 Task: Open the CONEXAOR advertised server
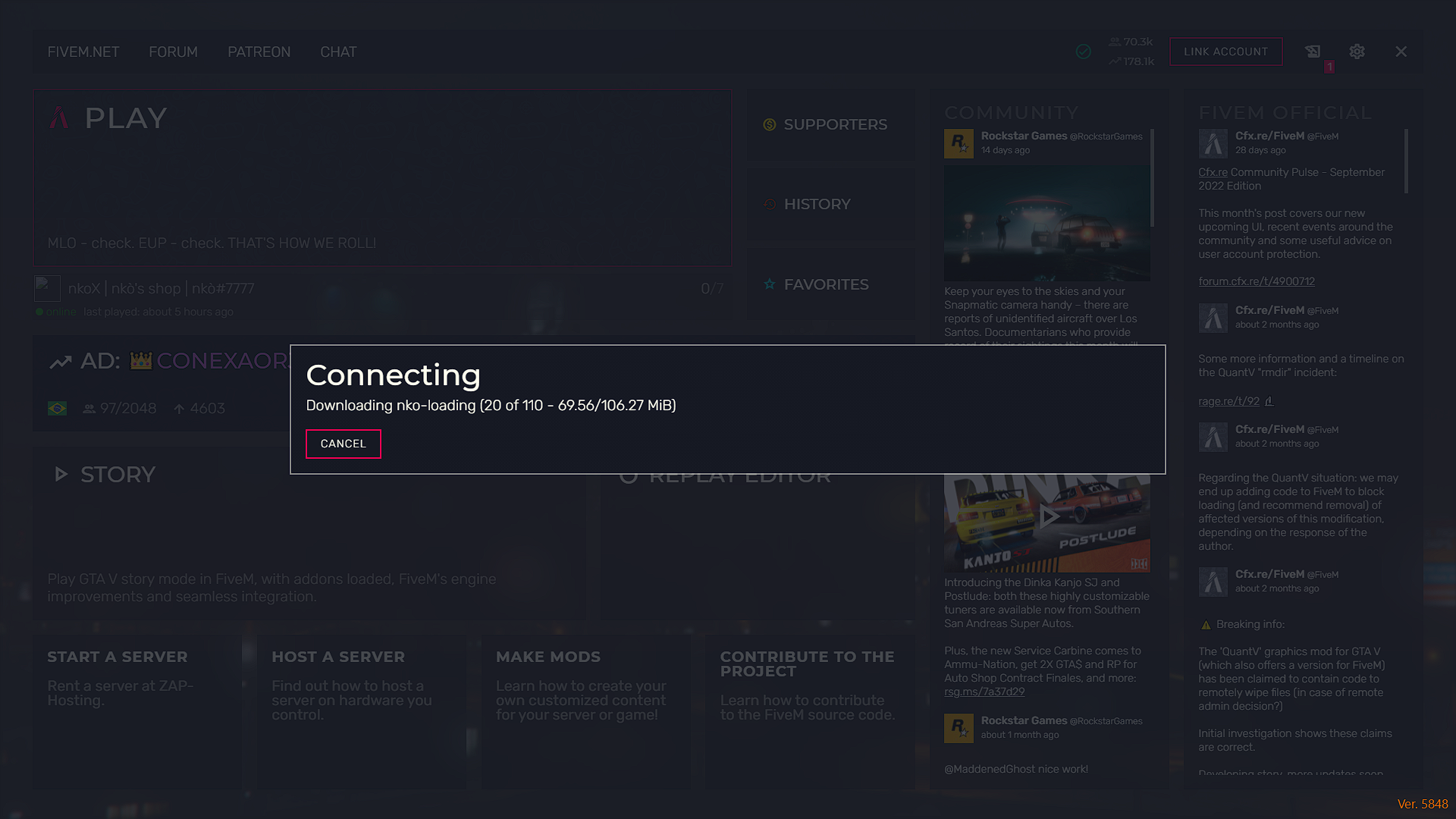coord(161,384)
